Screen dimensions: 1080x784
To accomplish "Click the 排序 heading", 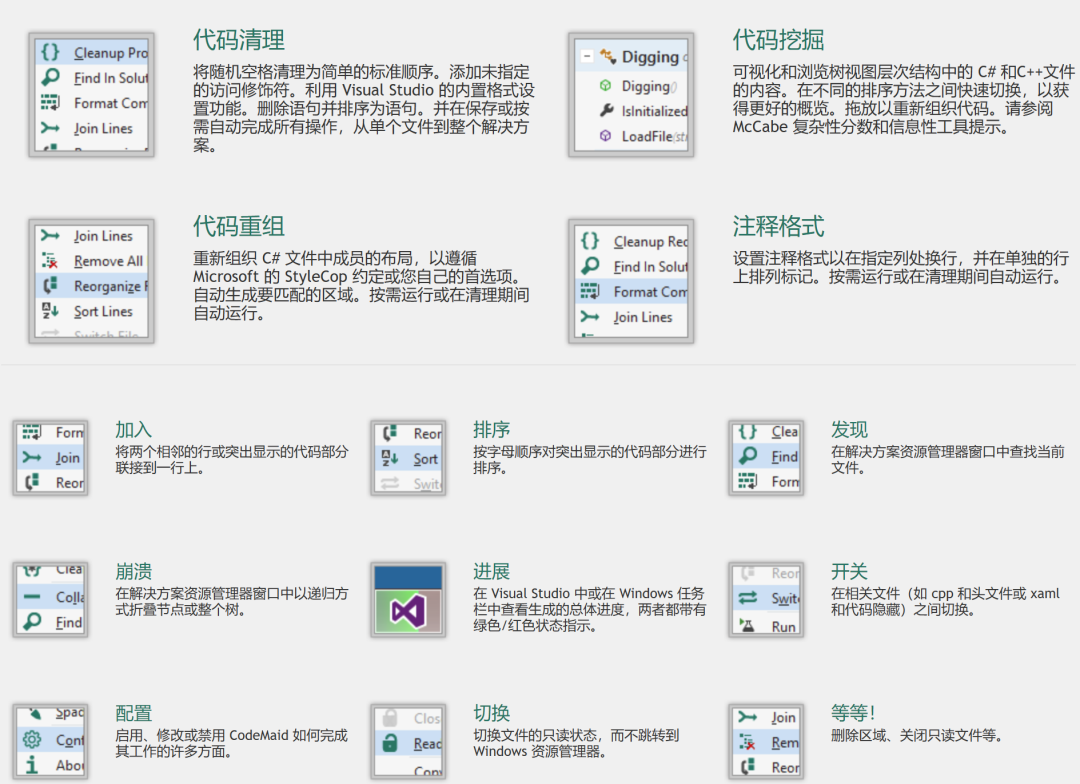I will point(491,429).
